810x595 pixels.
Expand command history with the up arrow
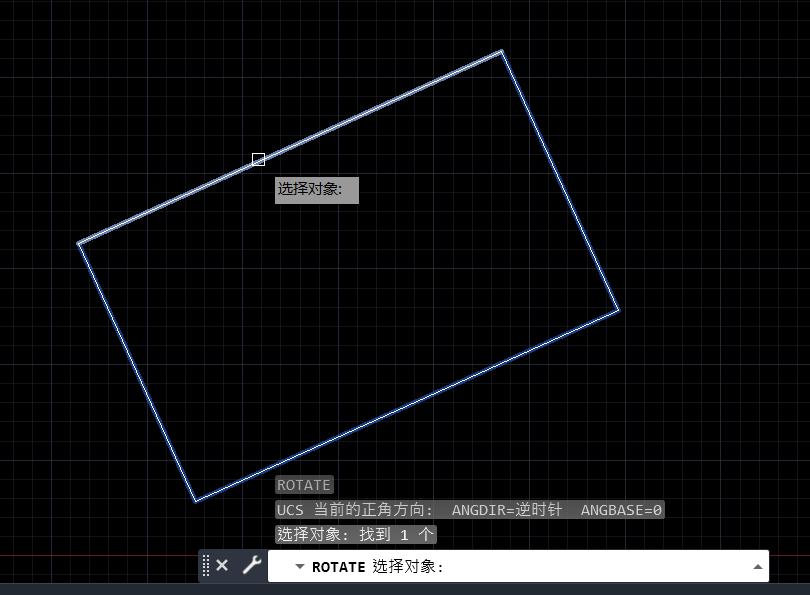755,566
